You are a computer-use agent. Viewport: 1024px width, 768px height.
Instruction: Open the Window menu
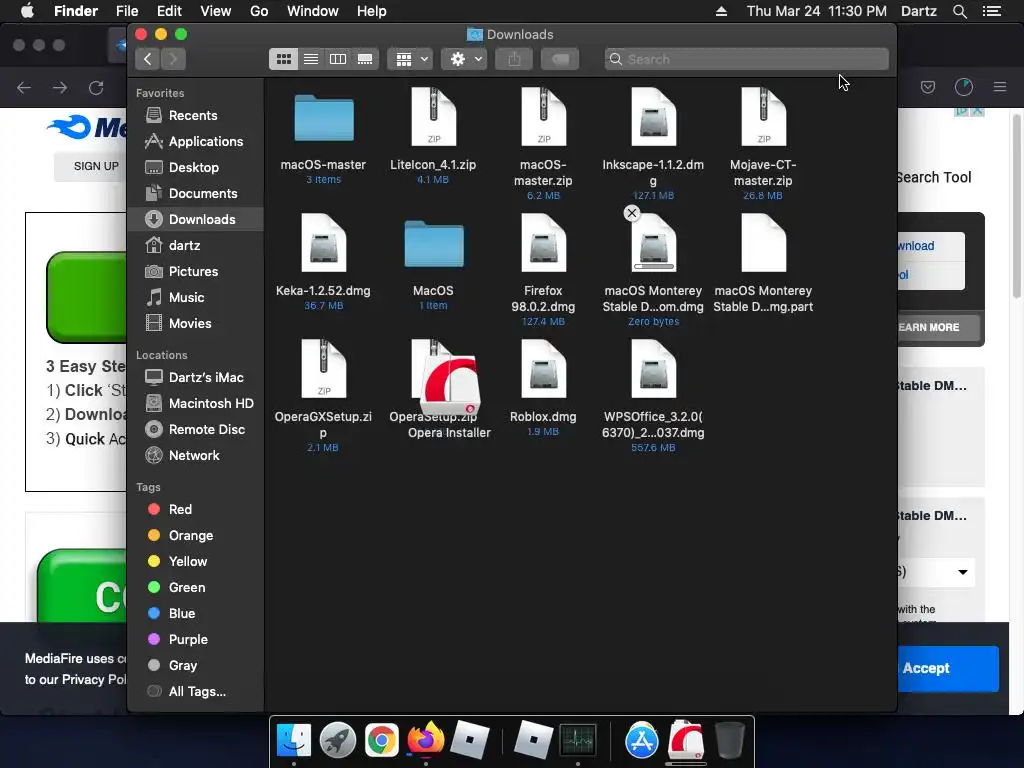point(313,11)
